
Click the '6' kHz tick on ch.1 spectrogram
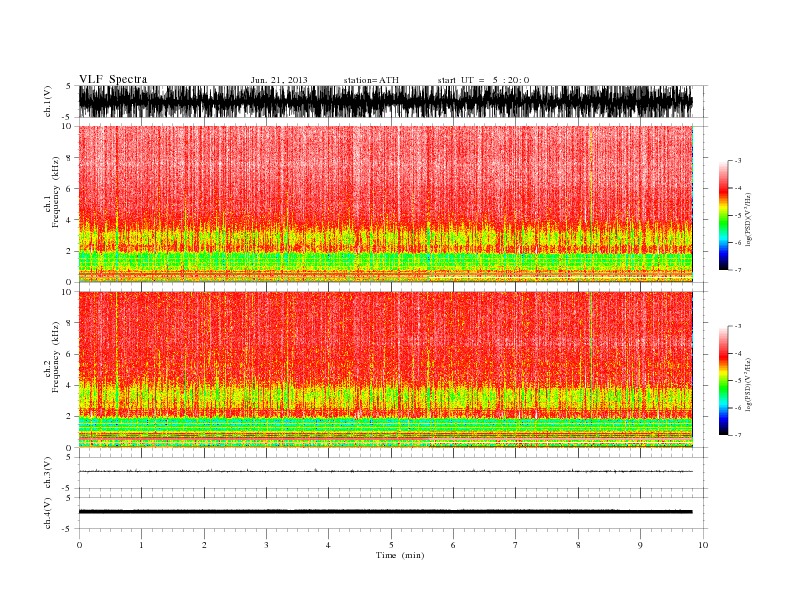pos(69,189)
